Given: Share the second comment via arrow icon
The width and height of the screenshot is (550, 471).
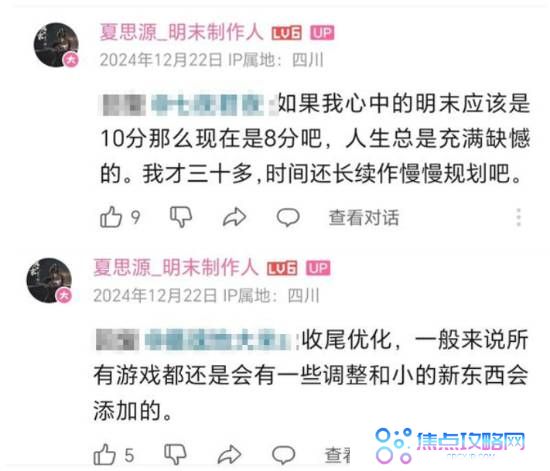Looking at the screenshot, I should click(229, 455).
